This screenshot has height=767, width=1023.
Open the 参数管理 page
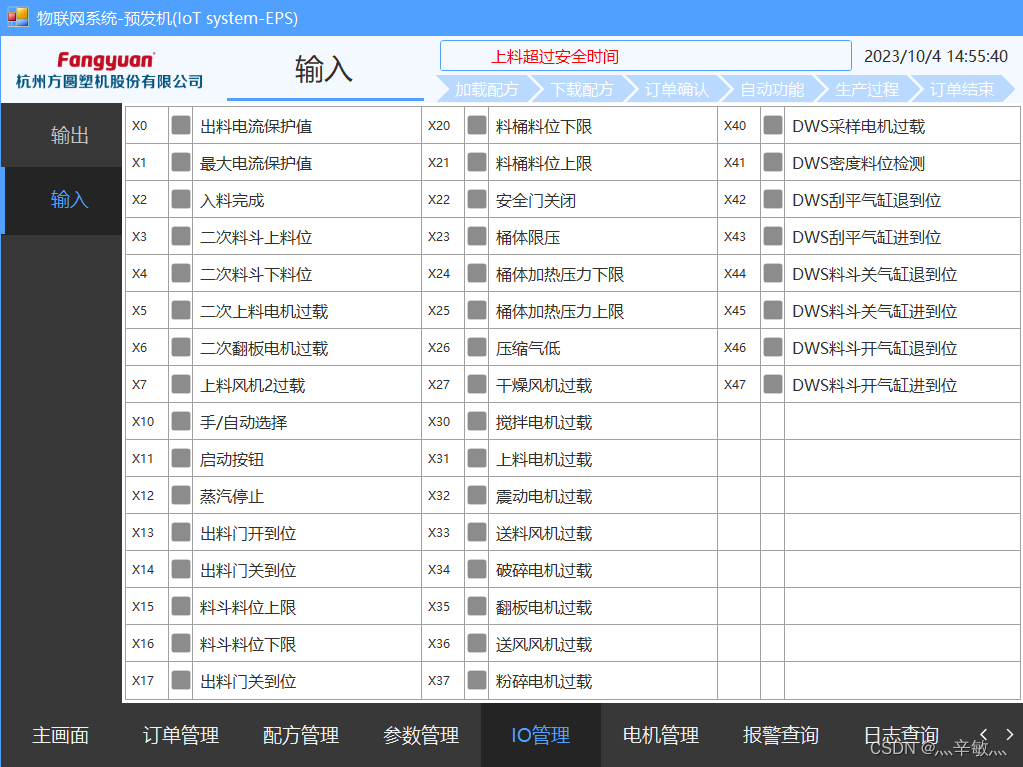coord(421,735)
